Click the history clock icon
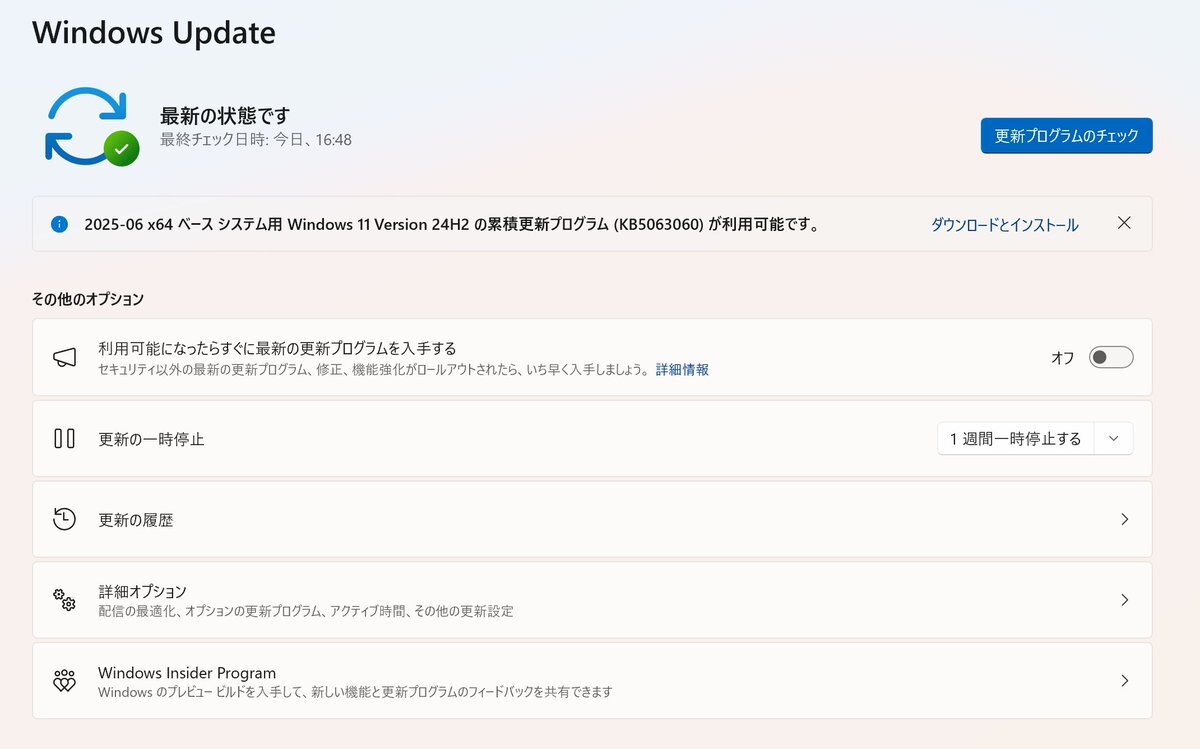 [x=64, y=519]
